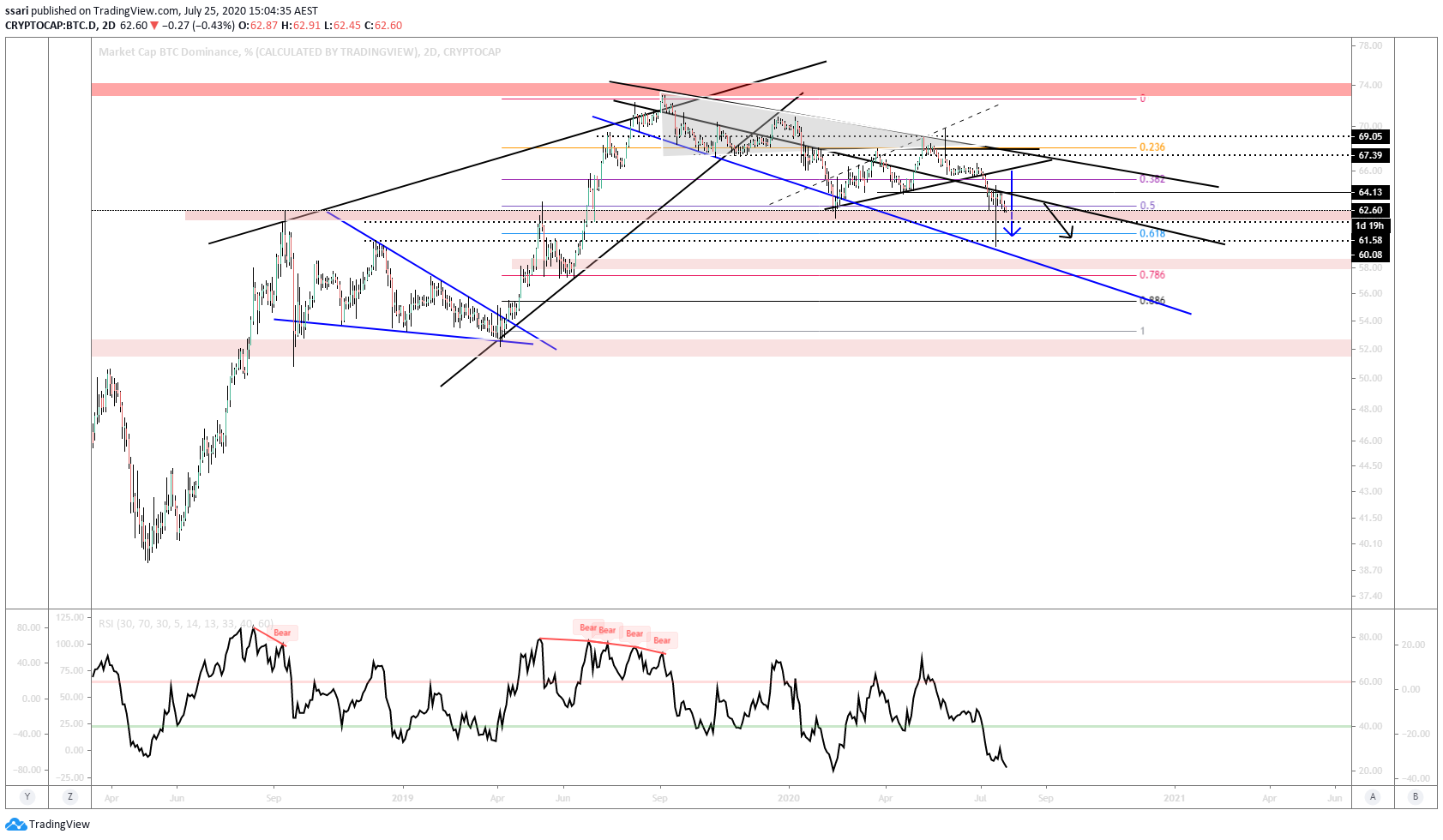Image resolution: width=1443 pixels, height=840 pixels.
Task: Select the 60.08 price label
Action: point(1370,255)
